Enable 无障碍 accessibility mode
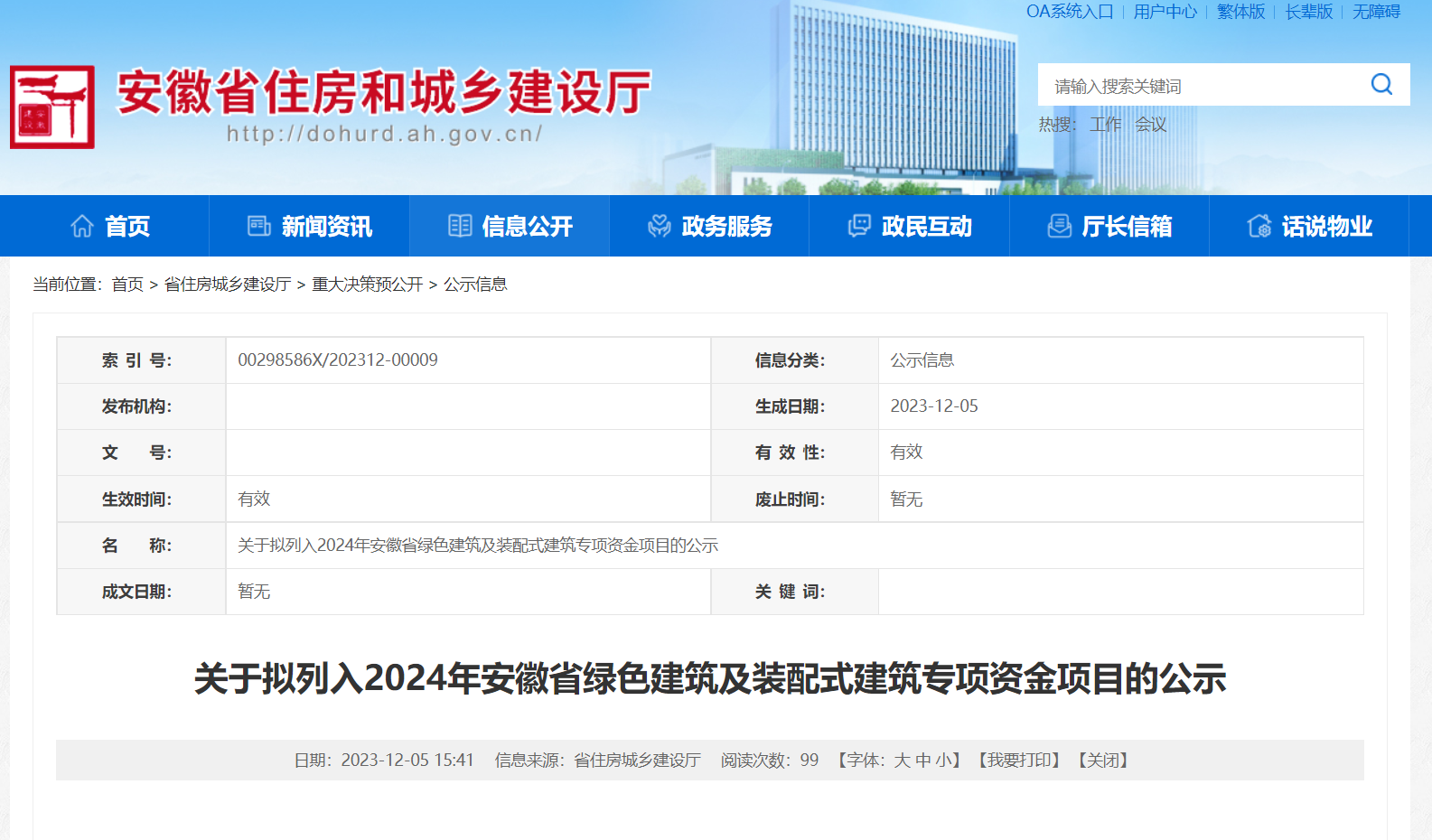Image resolution: width=1432 pixels, height=840 pixels. [1376, 12]
